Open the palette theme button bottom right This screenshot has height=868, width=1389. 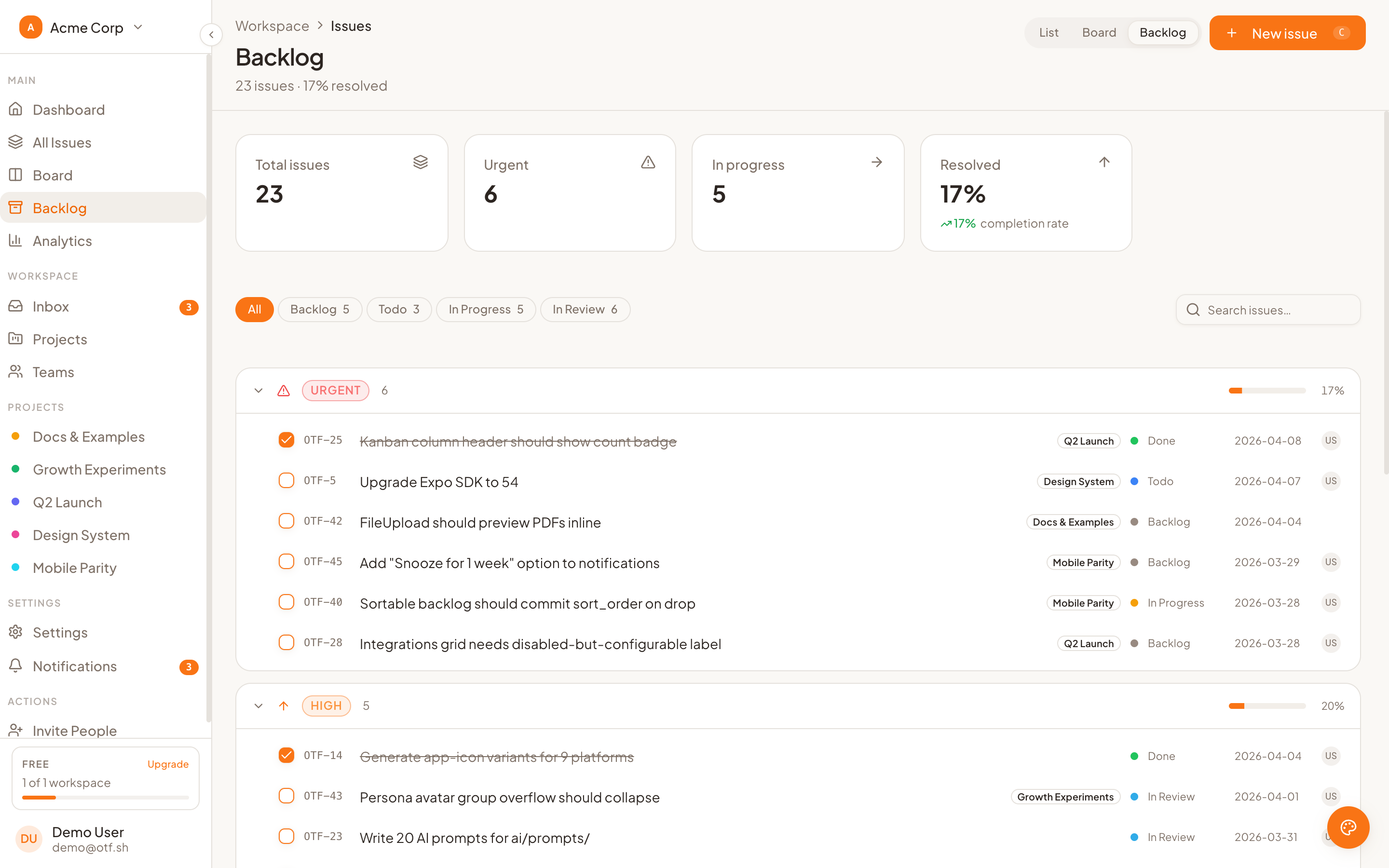click(1348, 827)
